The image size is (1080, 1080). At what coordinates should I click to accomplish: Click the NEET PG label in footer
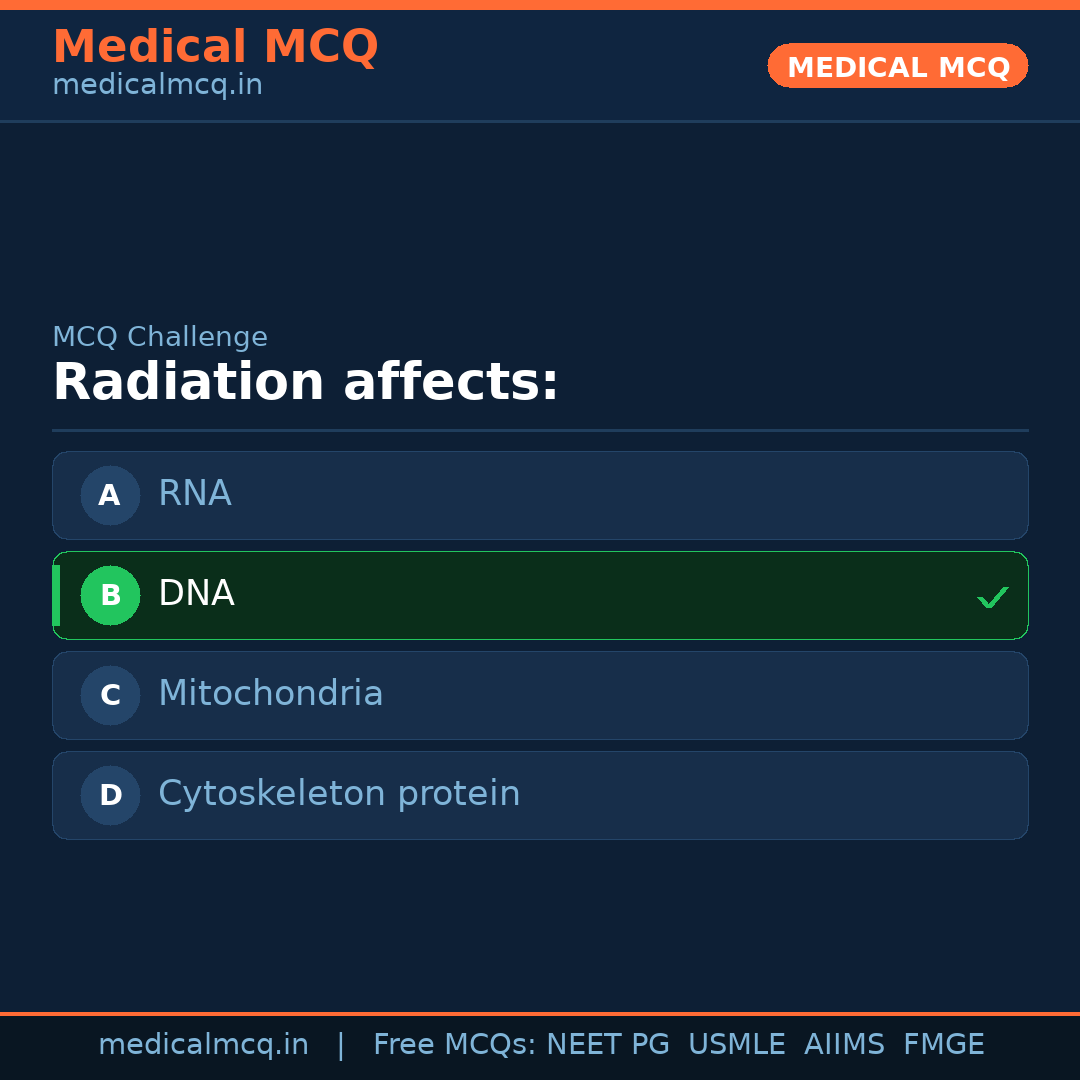click(x=607, y=1043)
